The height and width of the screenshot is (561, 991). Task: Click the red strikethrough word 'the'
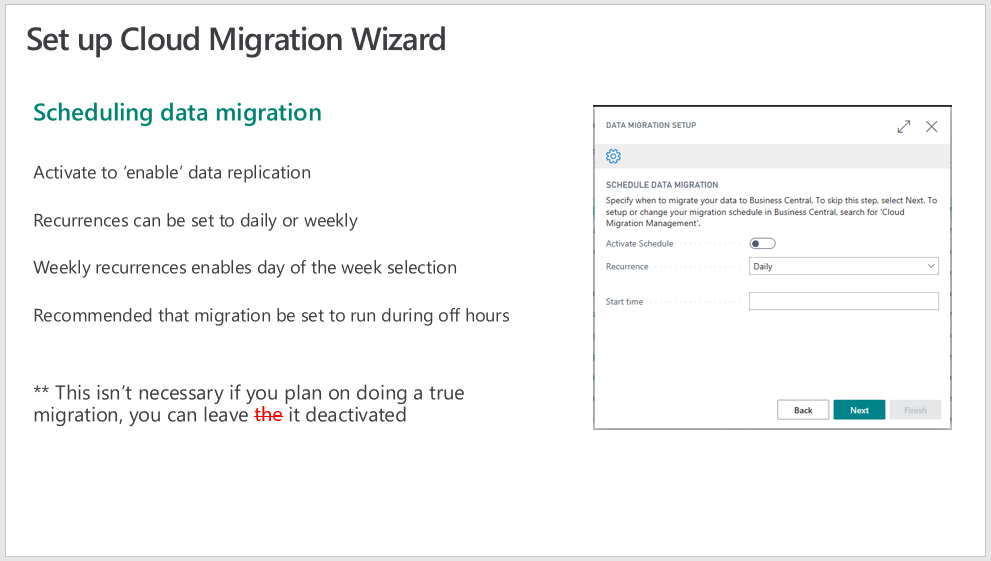click(x=268, y=415)
